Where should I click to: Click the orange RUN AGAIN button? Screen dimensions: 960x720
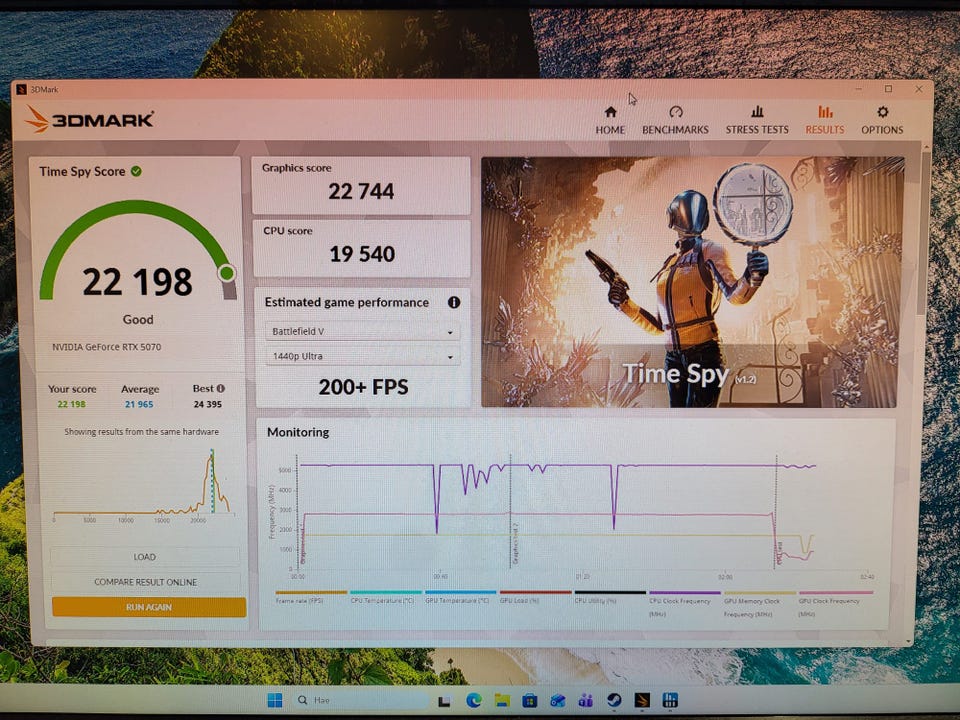tap(149, 607)
